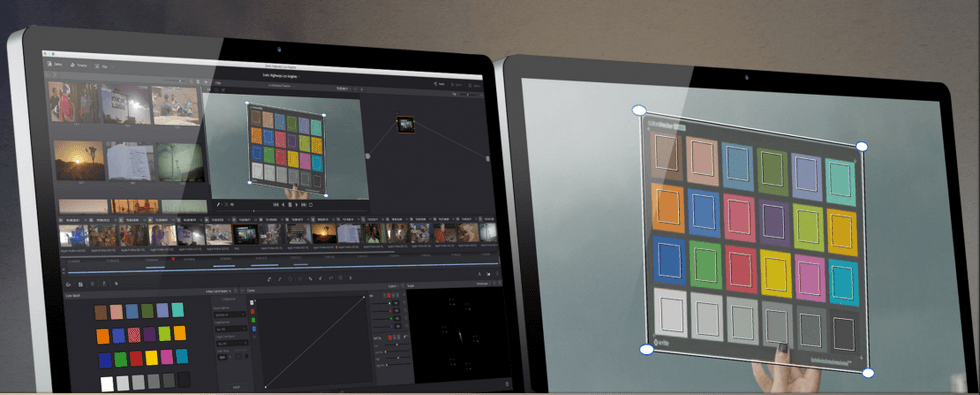Toggle the viewer audio speaker icon
Screen dimensions: 980x395
click(x=232, y=204)
